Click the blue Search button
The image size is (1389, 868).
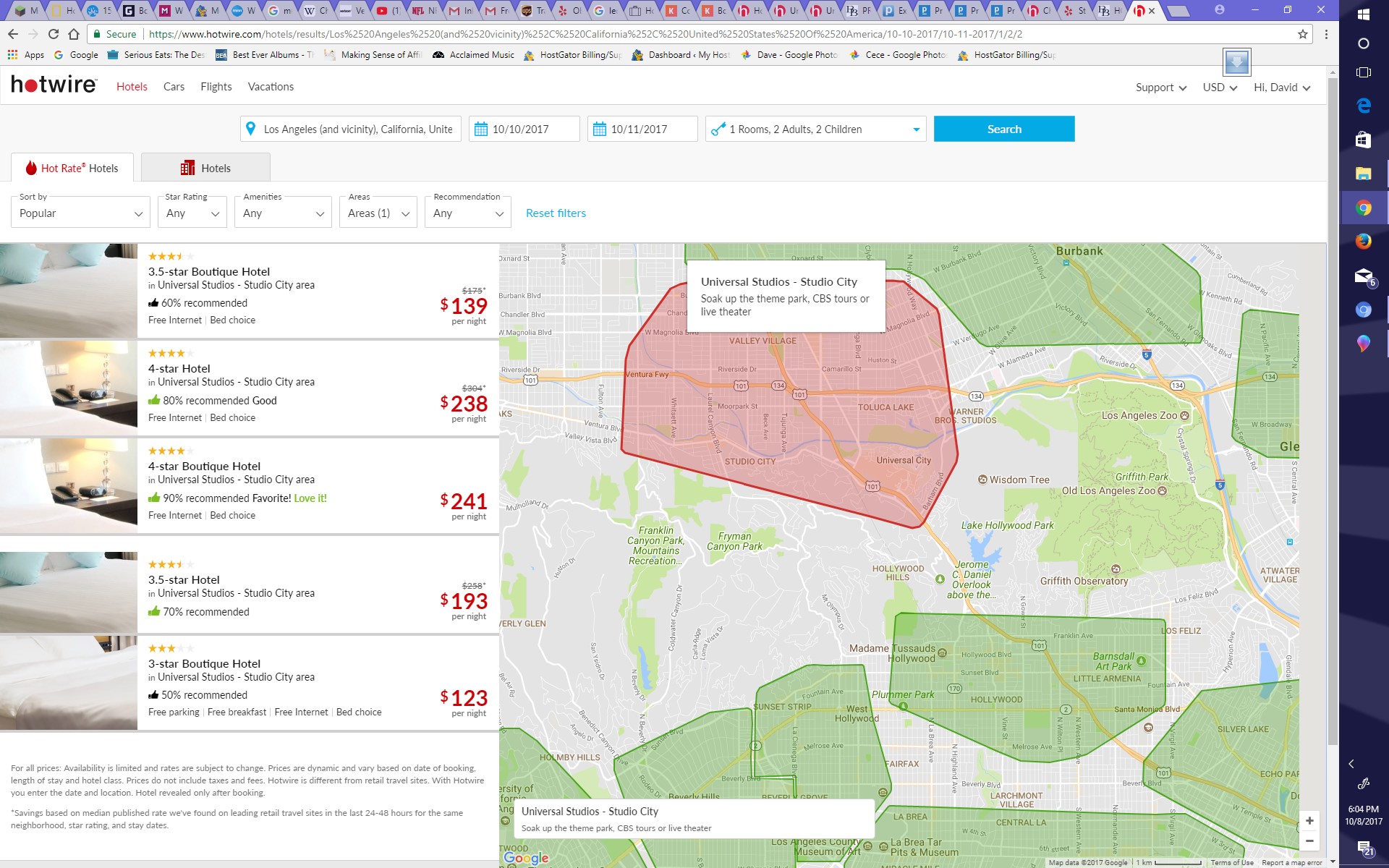(1004, 129)
